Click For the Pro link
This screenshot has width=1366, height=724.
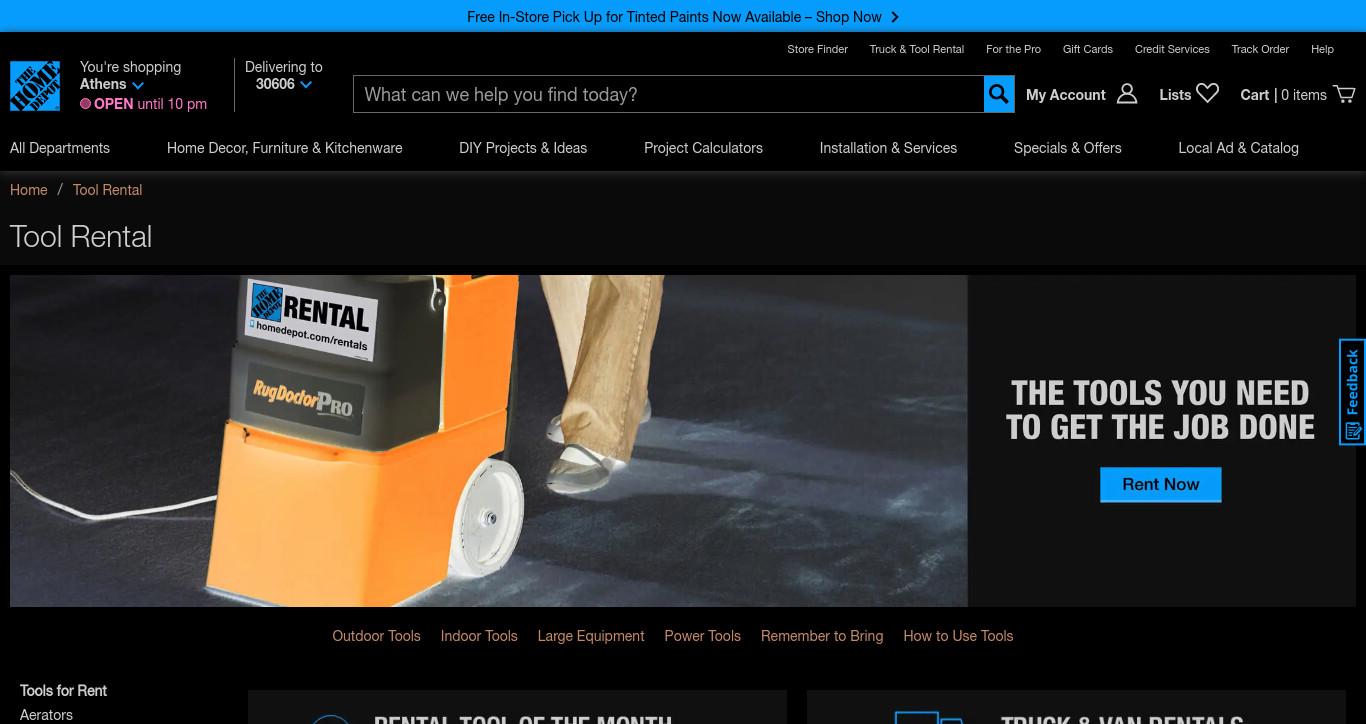1013,49
